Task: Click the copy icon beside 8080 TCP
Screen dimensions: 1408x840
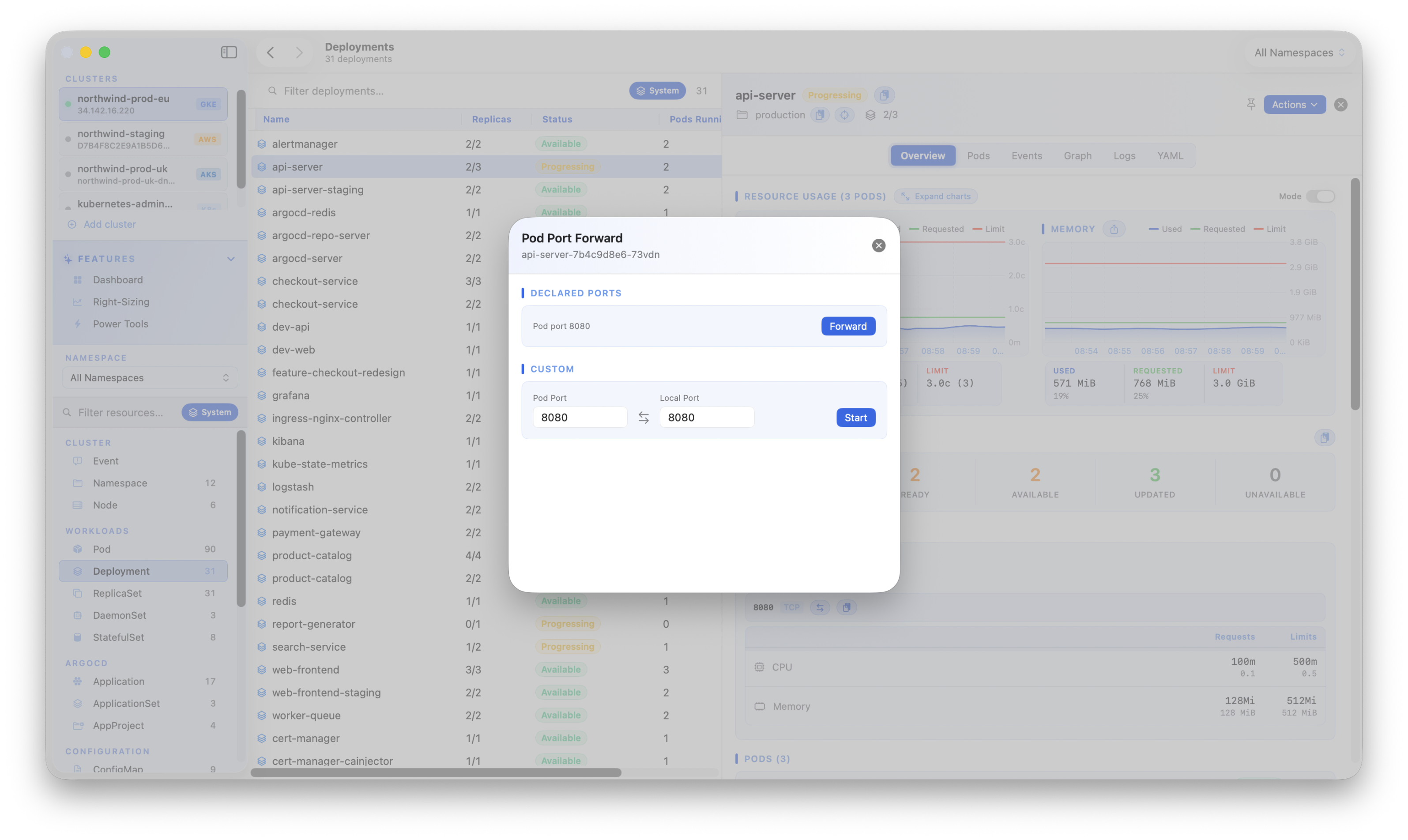Action: pyautogui.click(x=846, y=607)
